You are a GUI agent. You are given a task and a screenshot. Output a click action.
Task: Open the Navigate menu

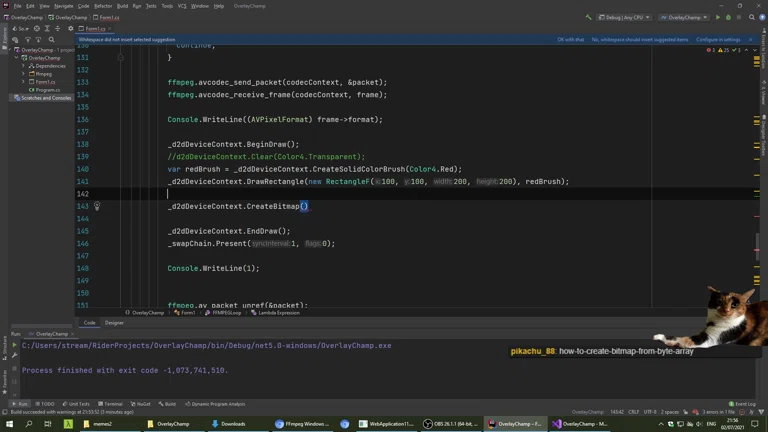(x=63, y=6)
